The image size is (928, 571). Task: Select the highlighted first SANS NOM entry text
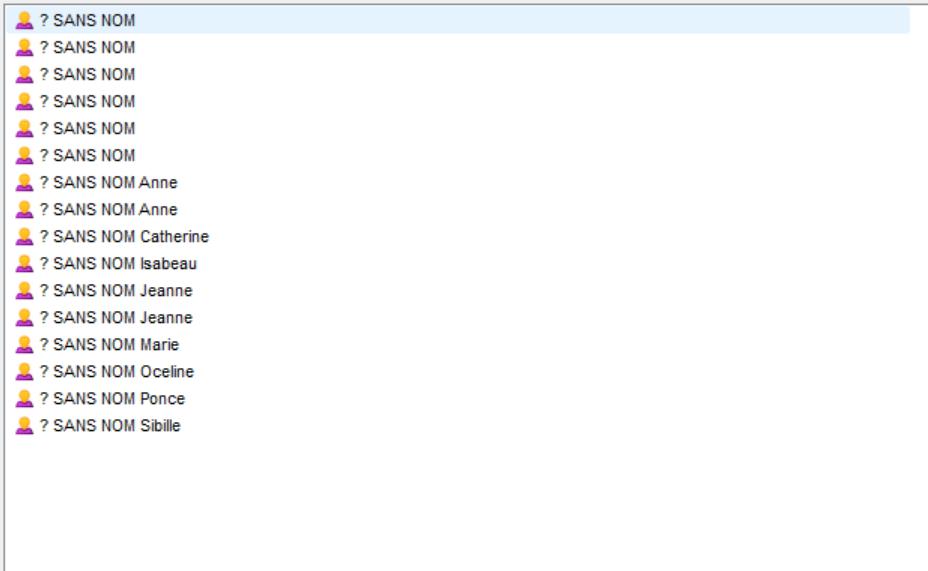(x=87, y=21)
